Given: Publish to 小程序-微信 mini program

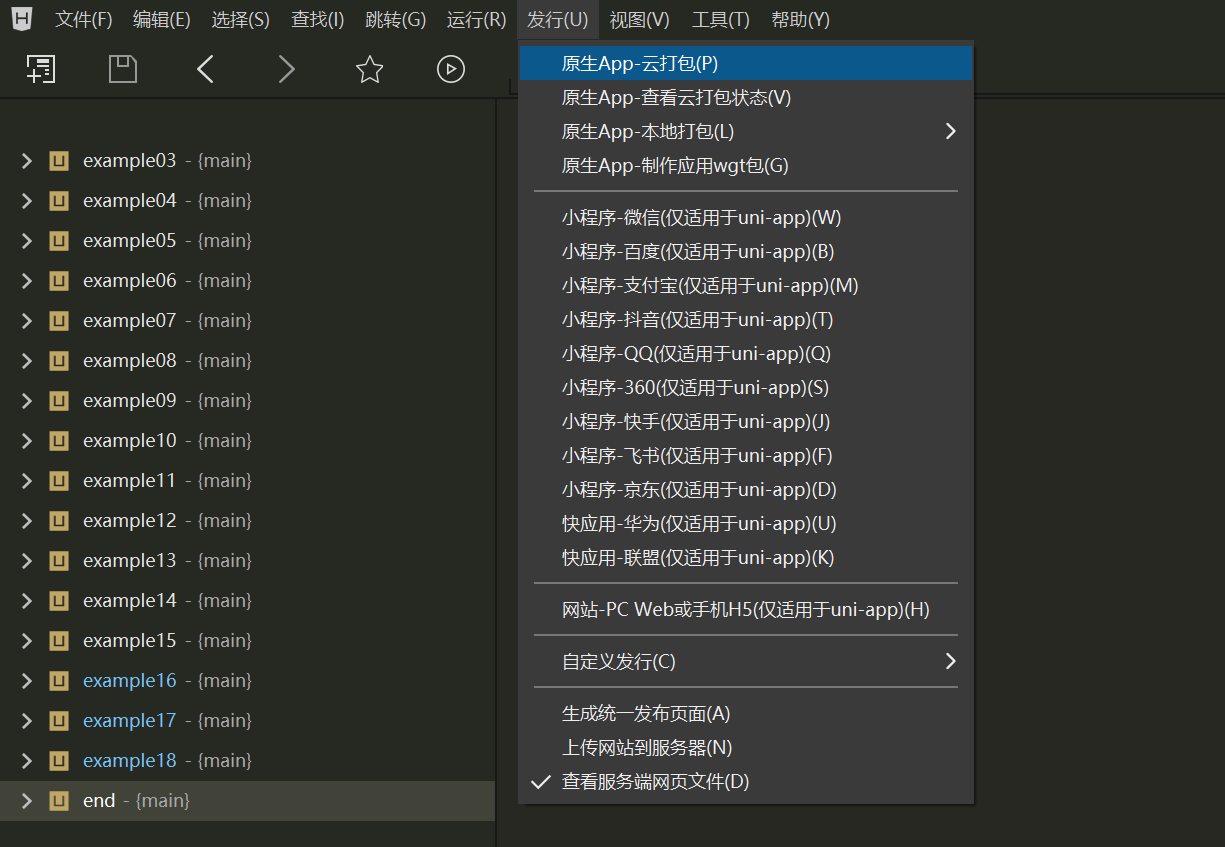Looking at the screenshot, I should 746,218.
